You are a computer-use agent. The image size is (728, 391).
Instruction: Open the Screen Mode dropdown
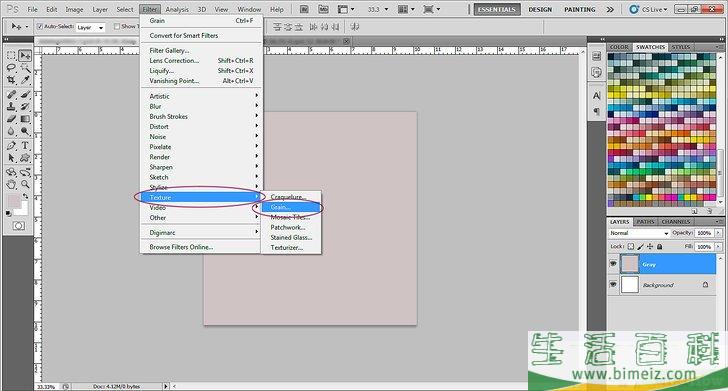point(431,9)
